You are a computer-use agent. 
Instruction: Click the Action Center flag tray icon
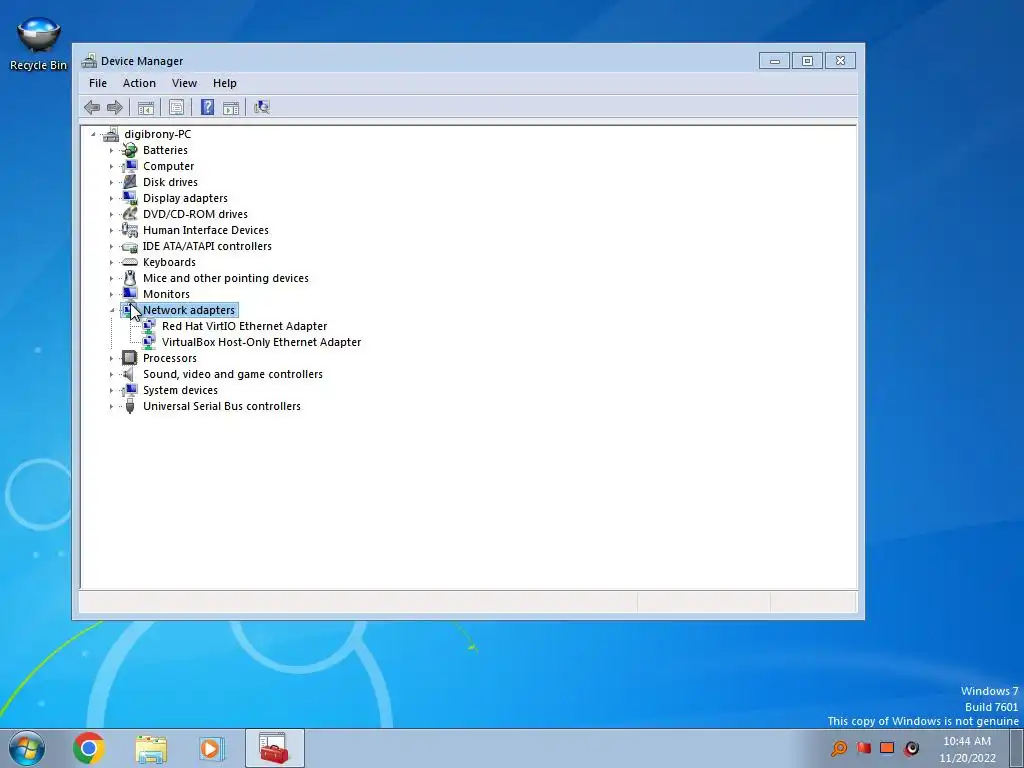tap(863, 748)
